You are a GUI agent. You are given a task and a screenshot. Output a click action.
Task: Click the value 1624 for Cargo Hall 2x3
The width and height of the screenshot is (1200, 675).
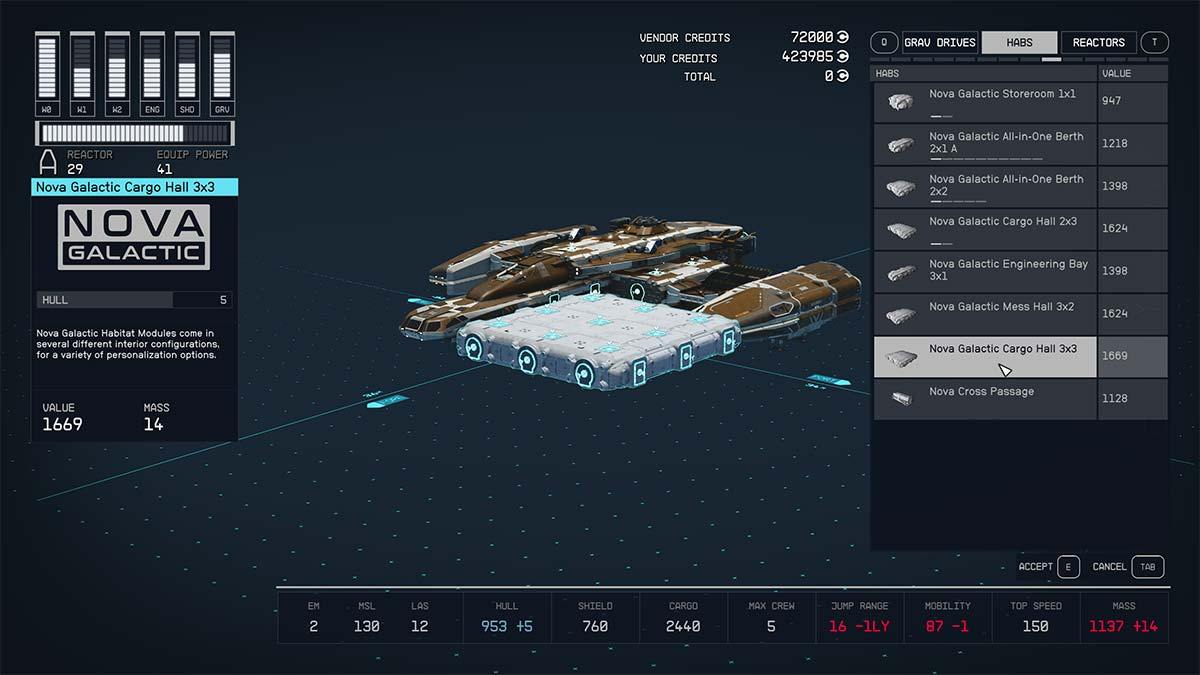(x=1114, y=229)
